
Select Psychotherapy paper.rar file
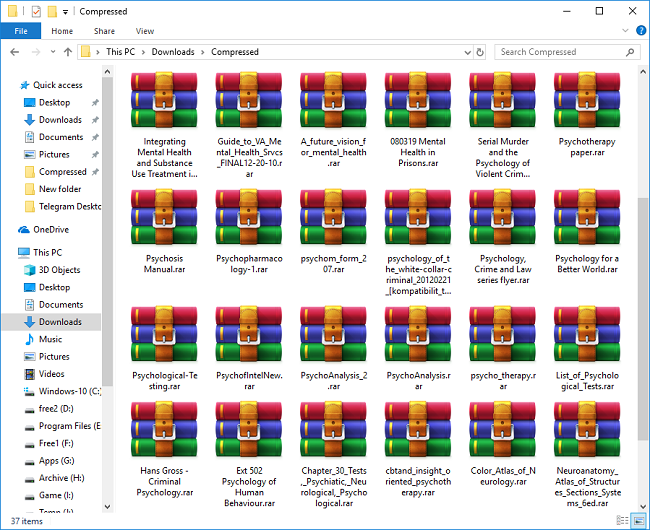click(x=587, y=115)
